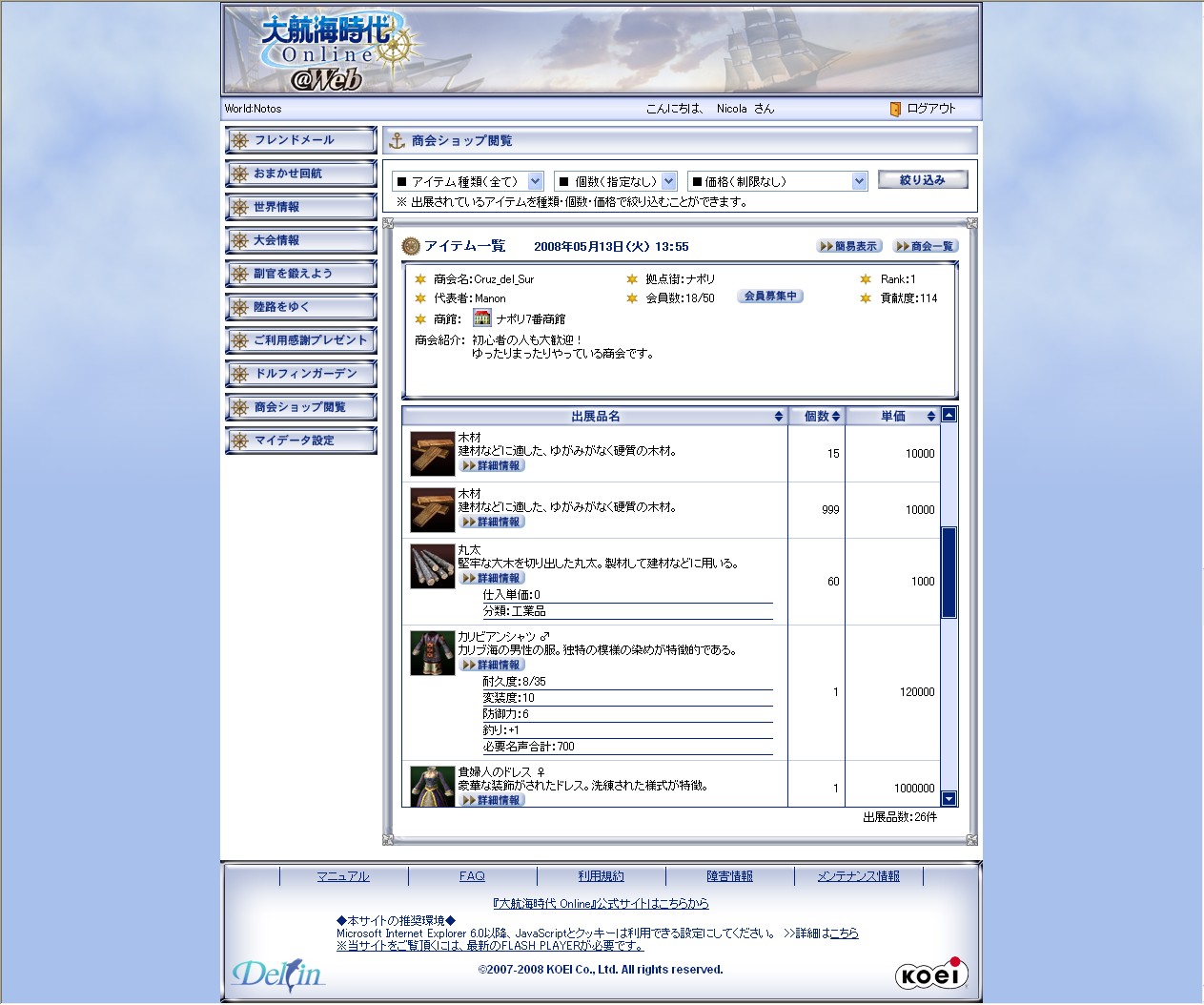1204x1005 pixels.
Task: Click the Delfin logo
Action: pos(278,974)
